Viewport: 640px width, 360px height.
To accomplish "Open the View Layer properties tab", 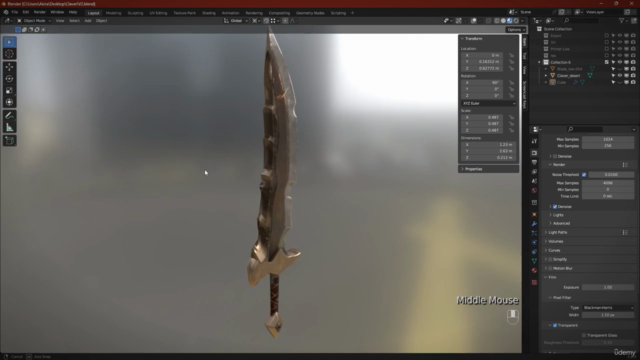I will [534, 172].
